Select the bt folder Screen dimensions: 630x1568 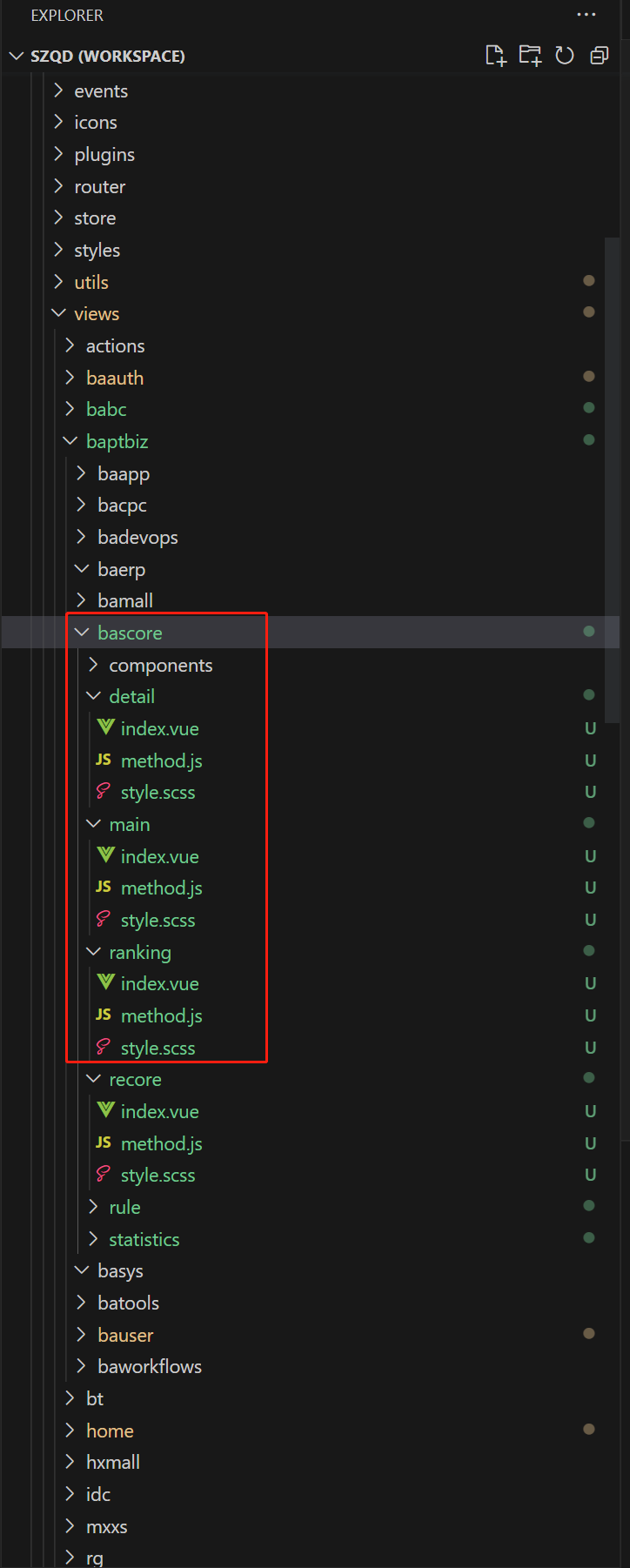(95, 1399)
